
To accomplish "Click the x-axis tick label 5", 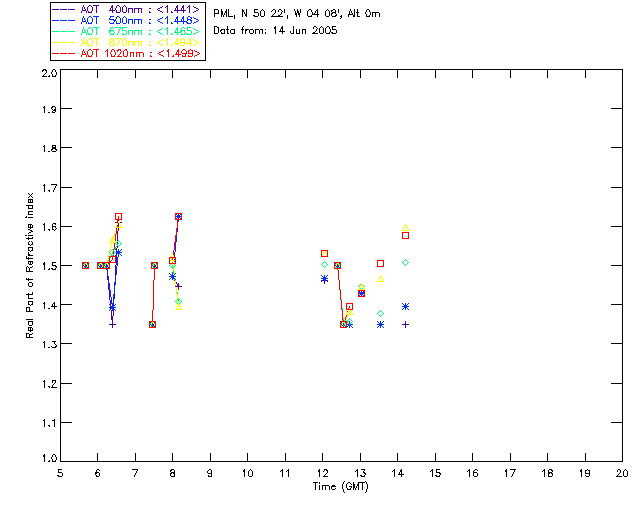I will tap(60, 473).
